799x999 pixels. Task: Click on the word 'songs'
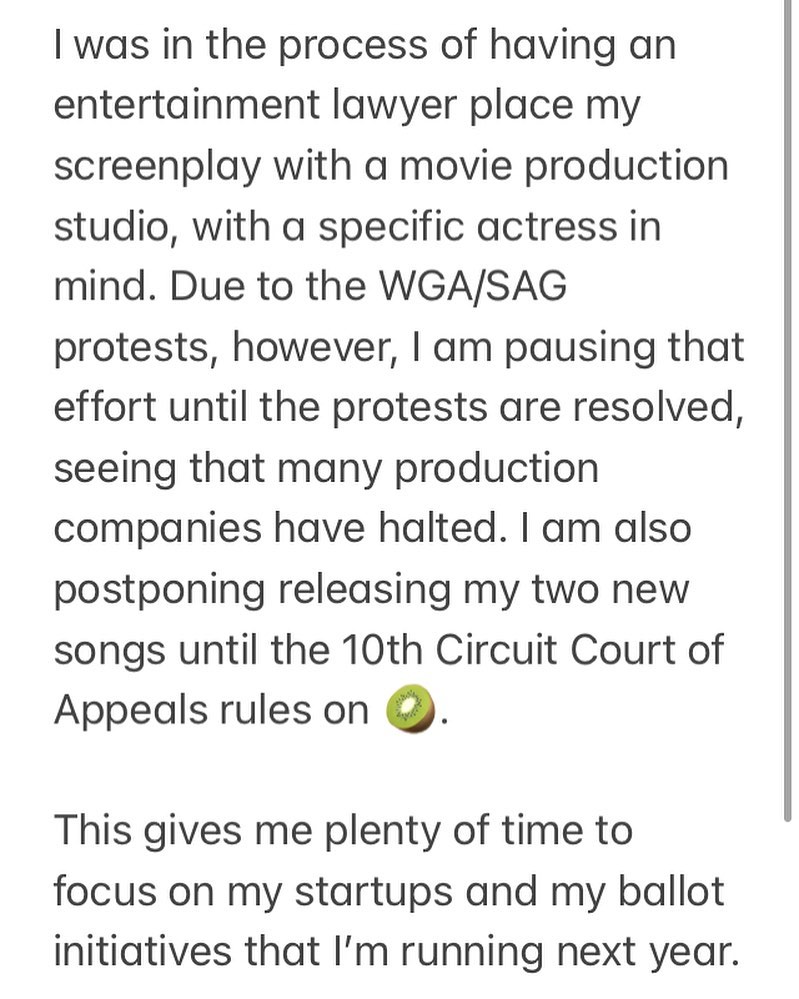(x=108, y=648)
